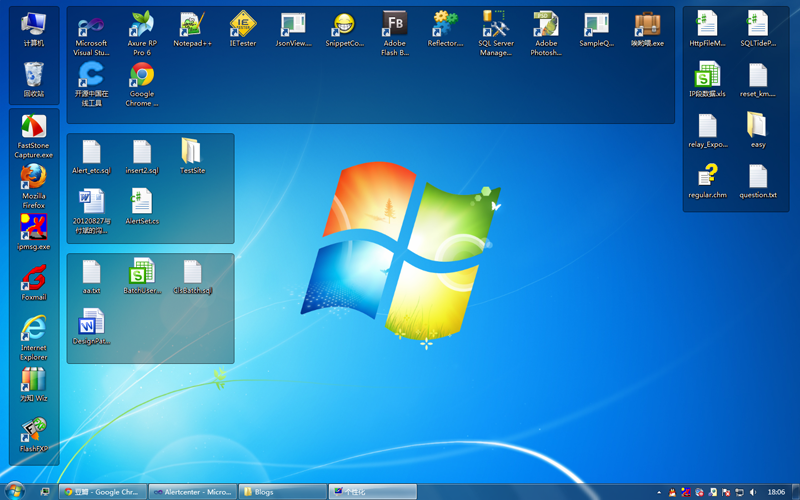Select the 20120827 Word document
This screenshot has height=500, width=800.
pos(91,212)
